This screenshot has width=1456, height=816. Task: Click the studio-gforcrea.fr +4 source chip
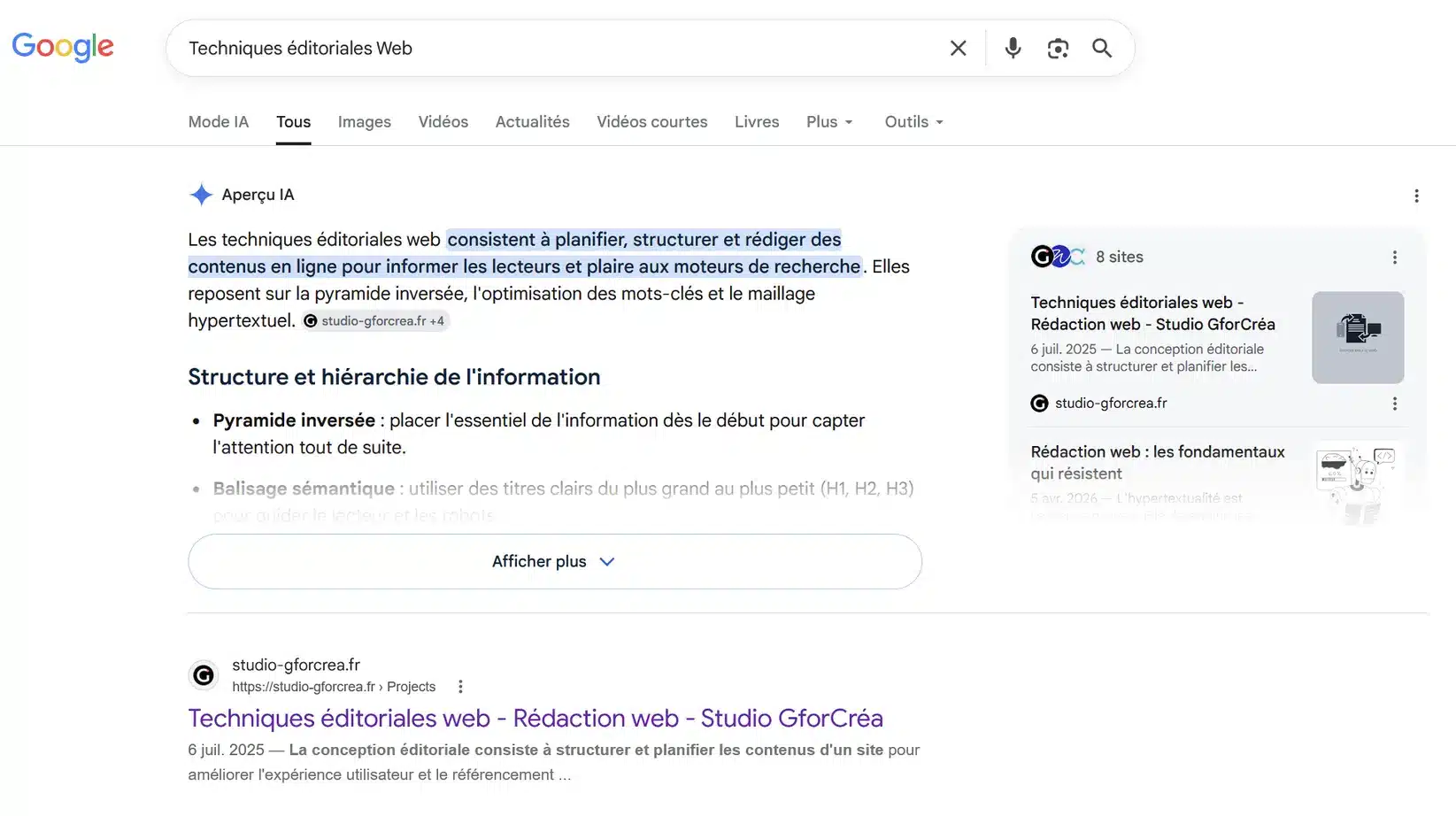375,321
